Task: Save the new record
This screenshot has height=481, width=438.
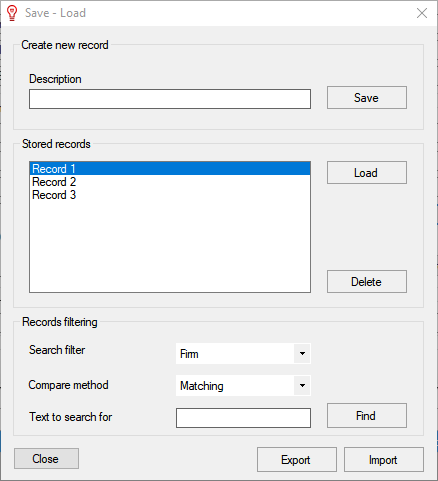Action: click(367, 98)
